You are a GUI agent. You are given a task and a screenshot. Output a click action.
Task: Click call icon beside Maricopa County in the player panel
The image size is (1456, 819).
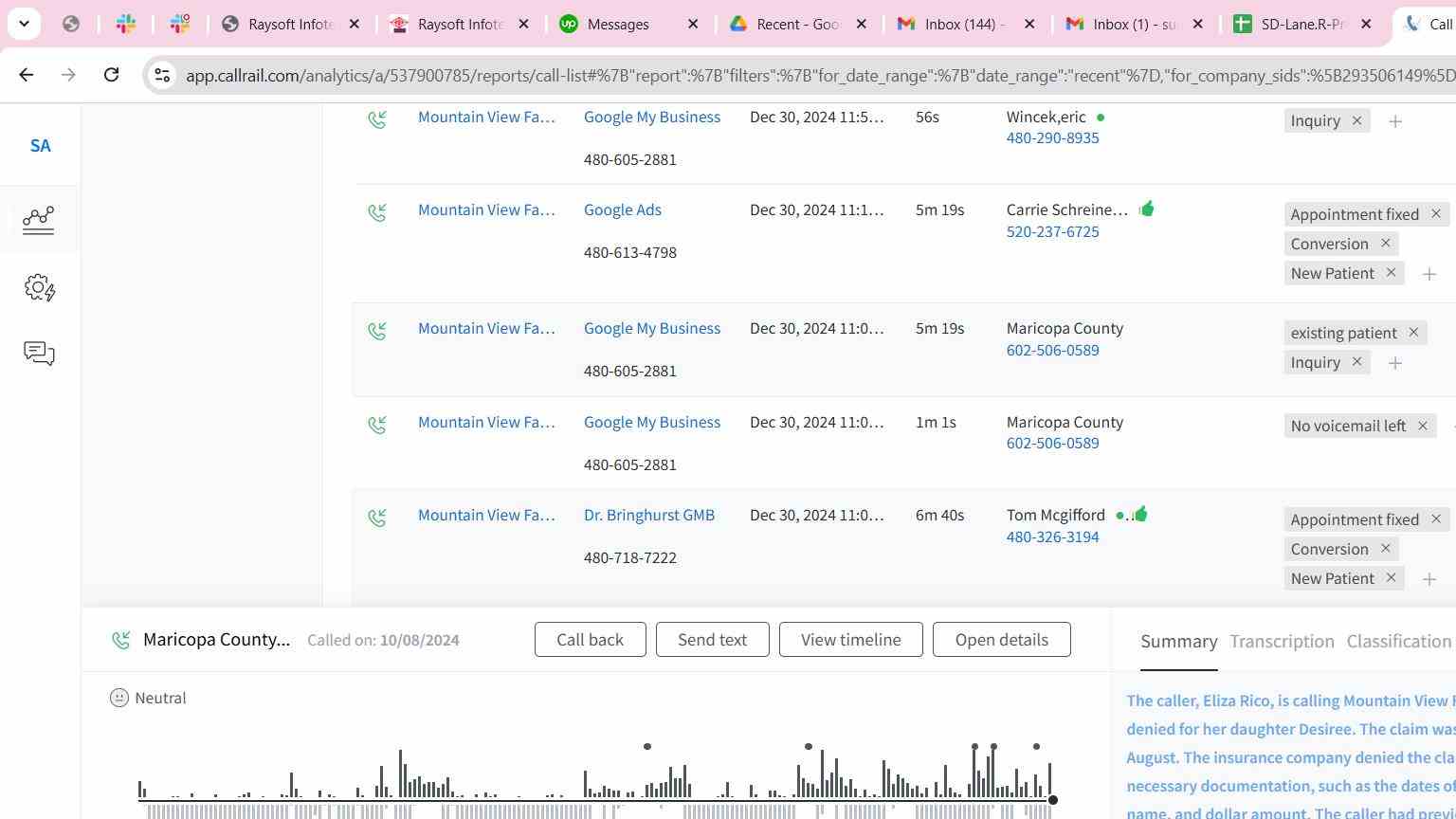(x=121, y=640)
